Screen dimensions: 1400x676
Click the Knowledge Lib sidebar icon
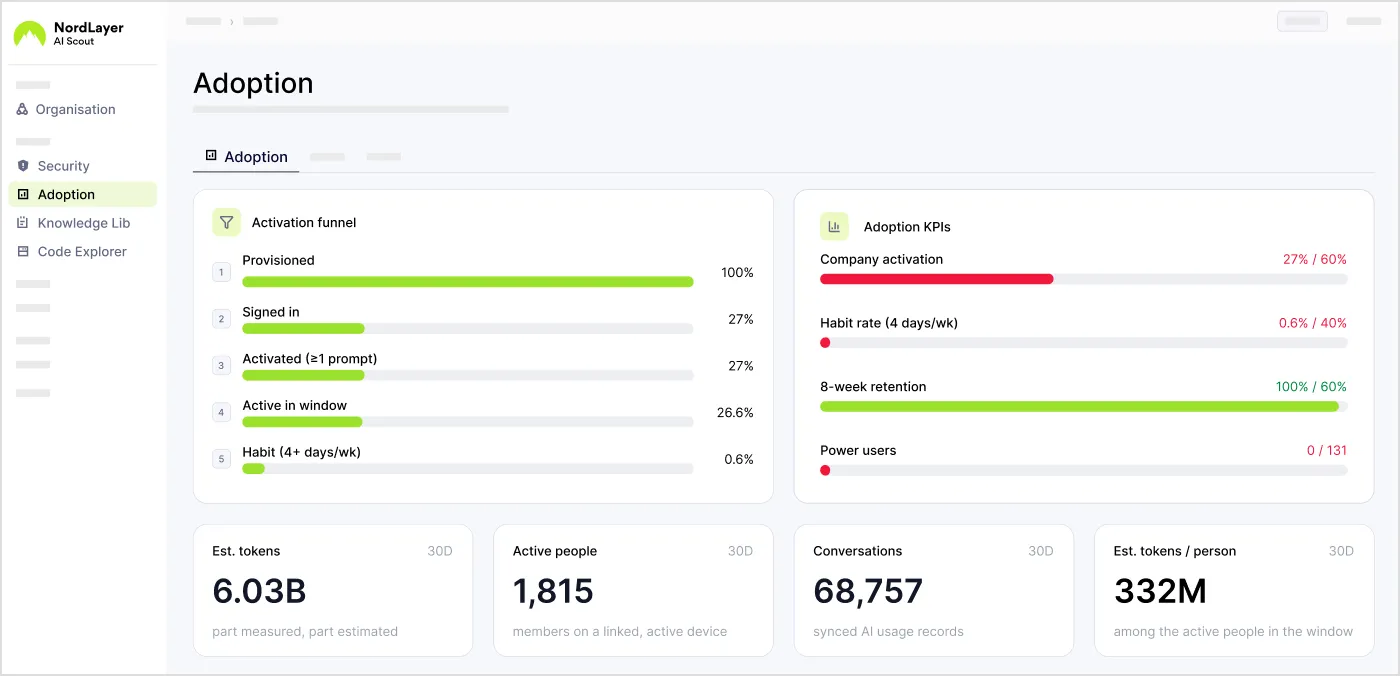click(x=23, y=223)
